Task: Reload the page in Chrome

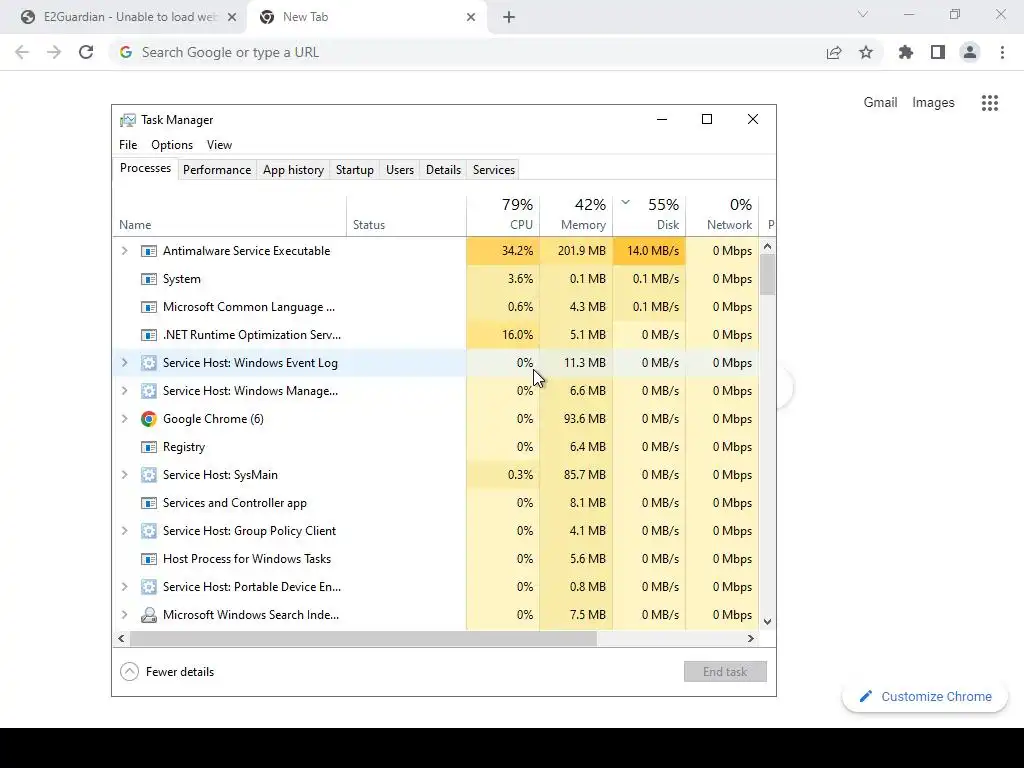Action: pyautogui.click(x=86, y=52)
